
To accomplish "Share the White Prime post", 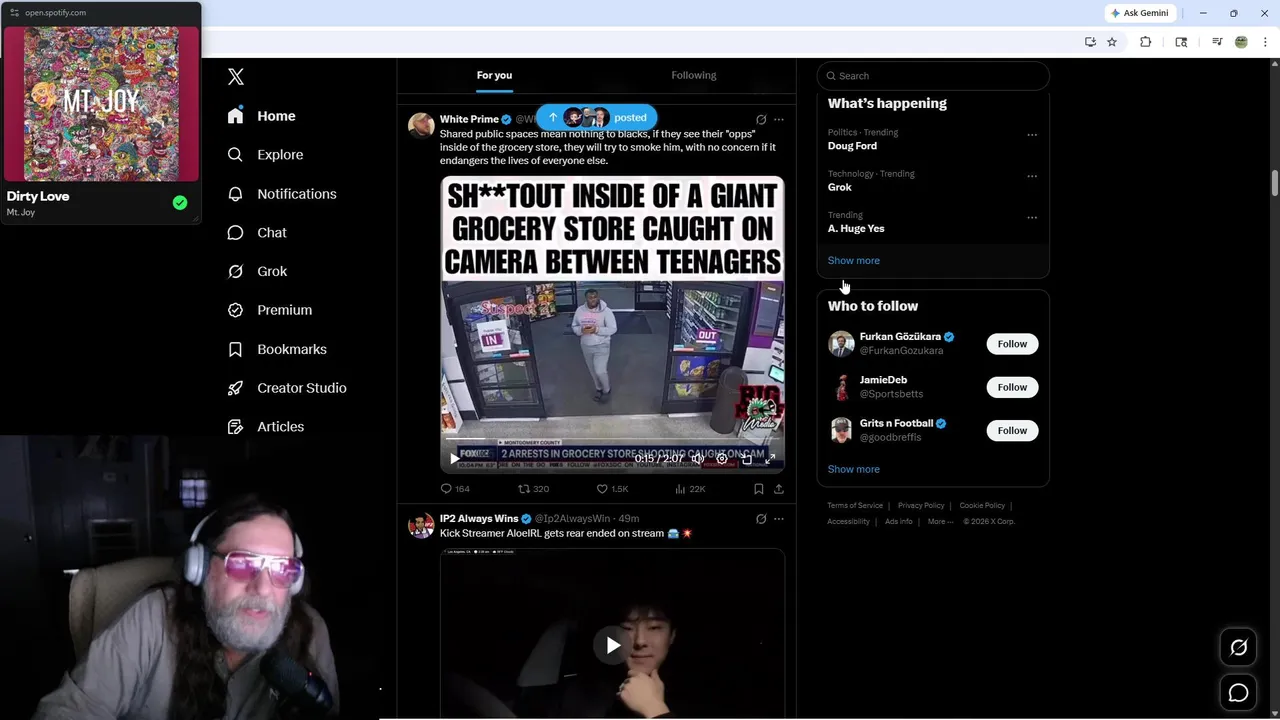I will click(x=779, y=489).
